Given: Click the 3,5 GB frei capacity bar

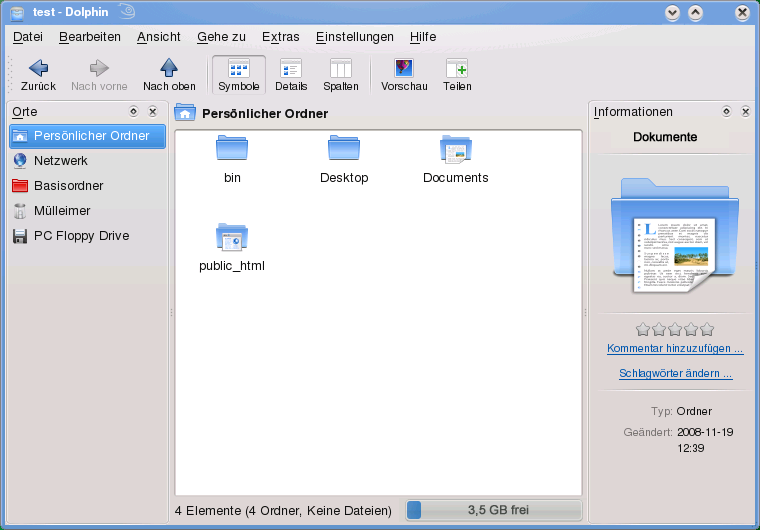Looking at the screenshot, I should point(493,510).
